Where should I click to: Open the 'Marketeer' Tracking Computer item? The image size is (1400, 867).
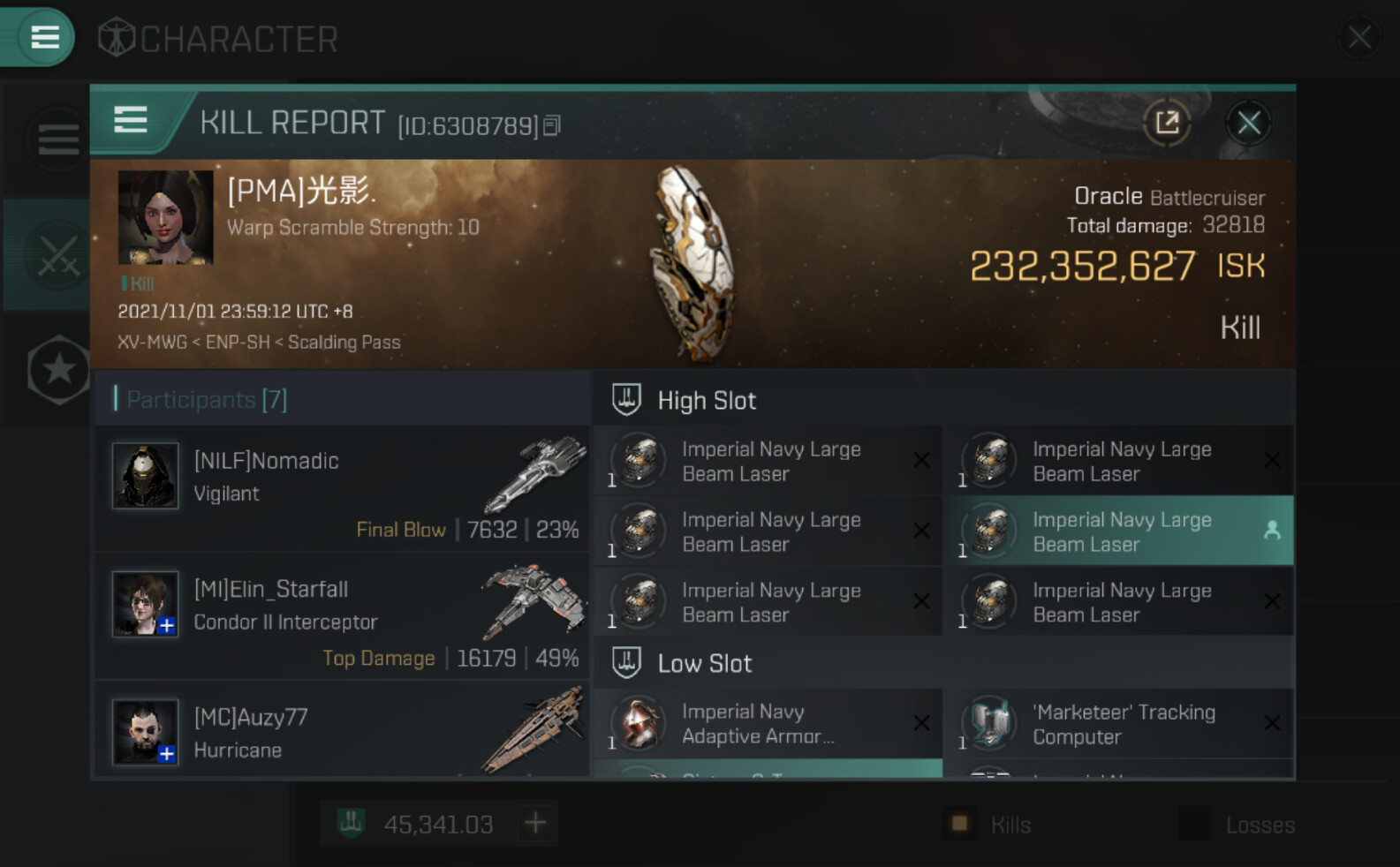pos(1118,724)
